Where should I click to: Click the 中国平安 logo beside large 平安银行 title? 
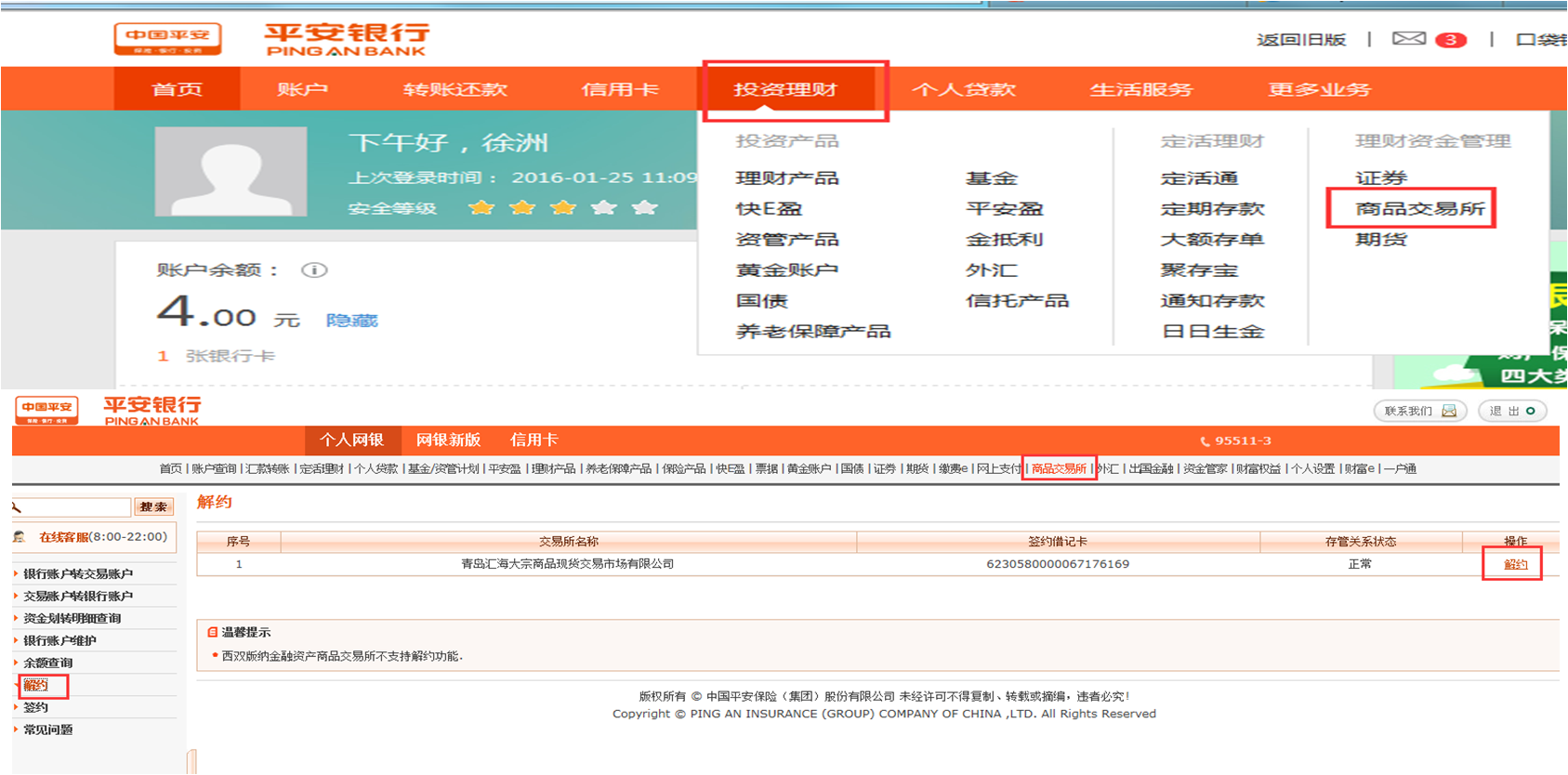click(x=168, y=39)
